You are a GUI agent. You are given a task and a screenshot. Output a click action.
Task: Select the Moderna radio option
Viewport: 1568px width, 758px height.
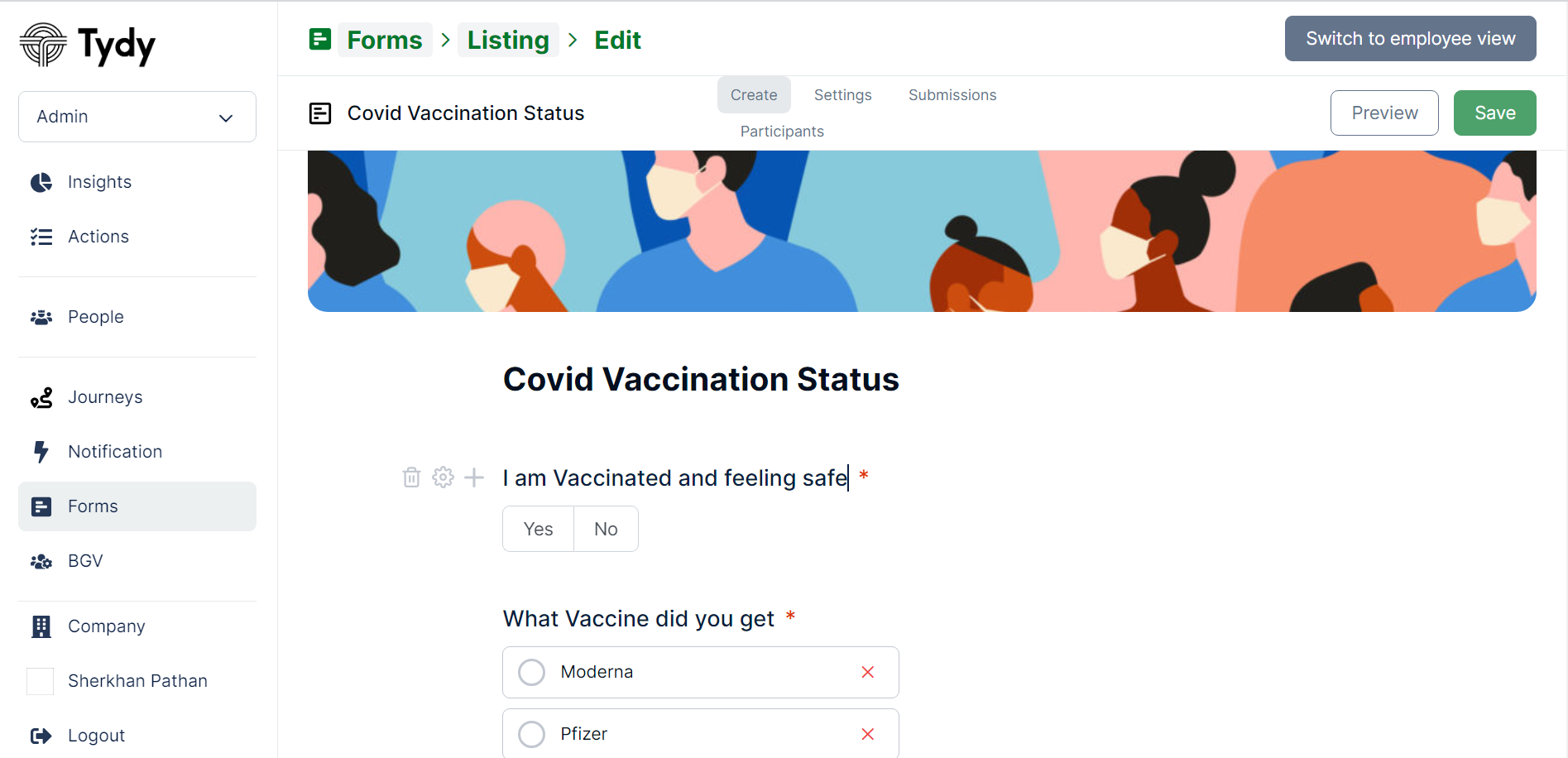(x=531, y=672)
